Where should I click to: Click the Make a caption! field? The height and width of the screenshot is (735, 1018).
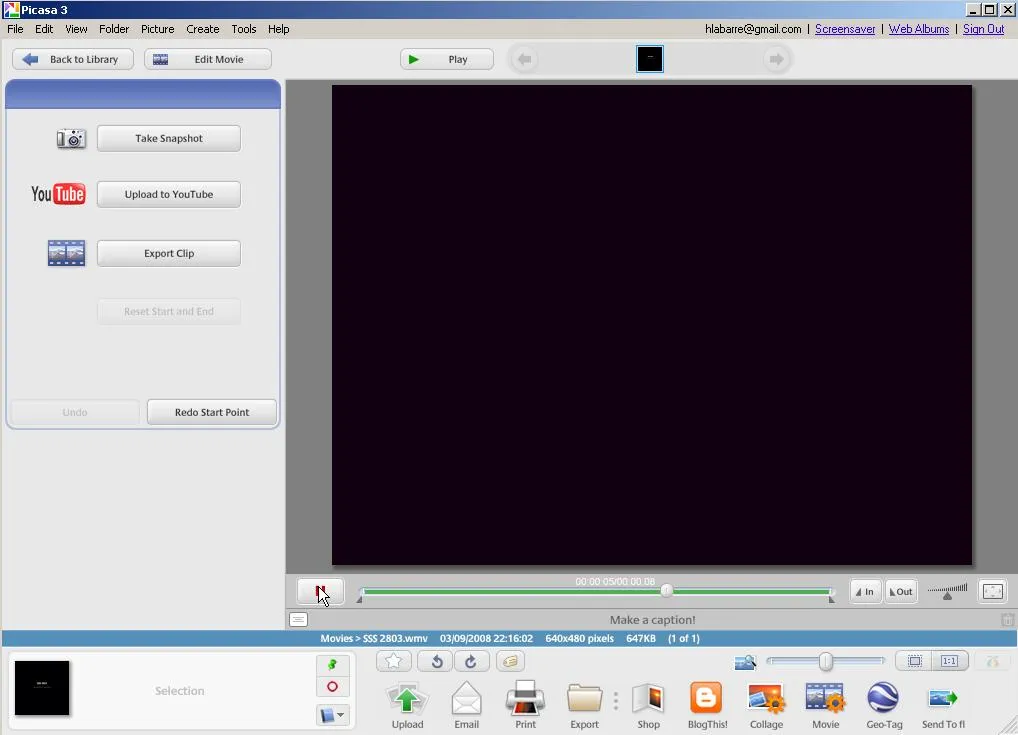point(652,620)
